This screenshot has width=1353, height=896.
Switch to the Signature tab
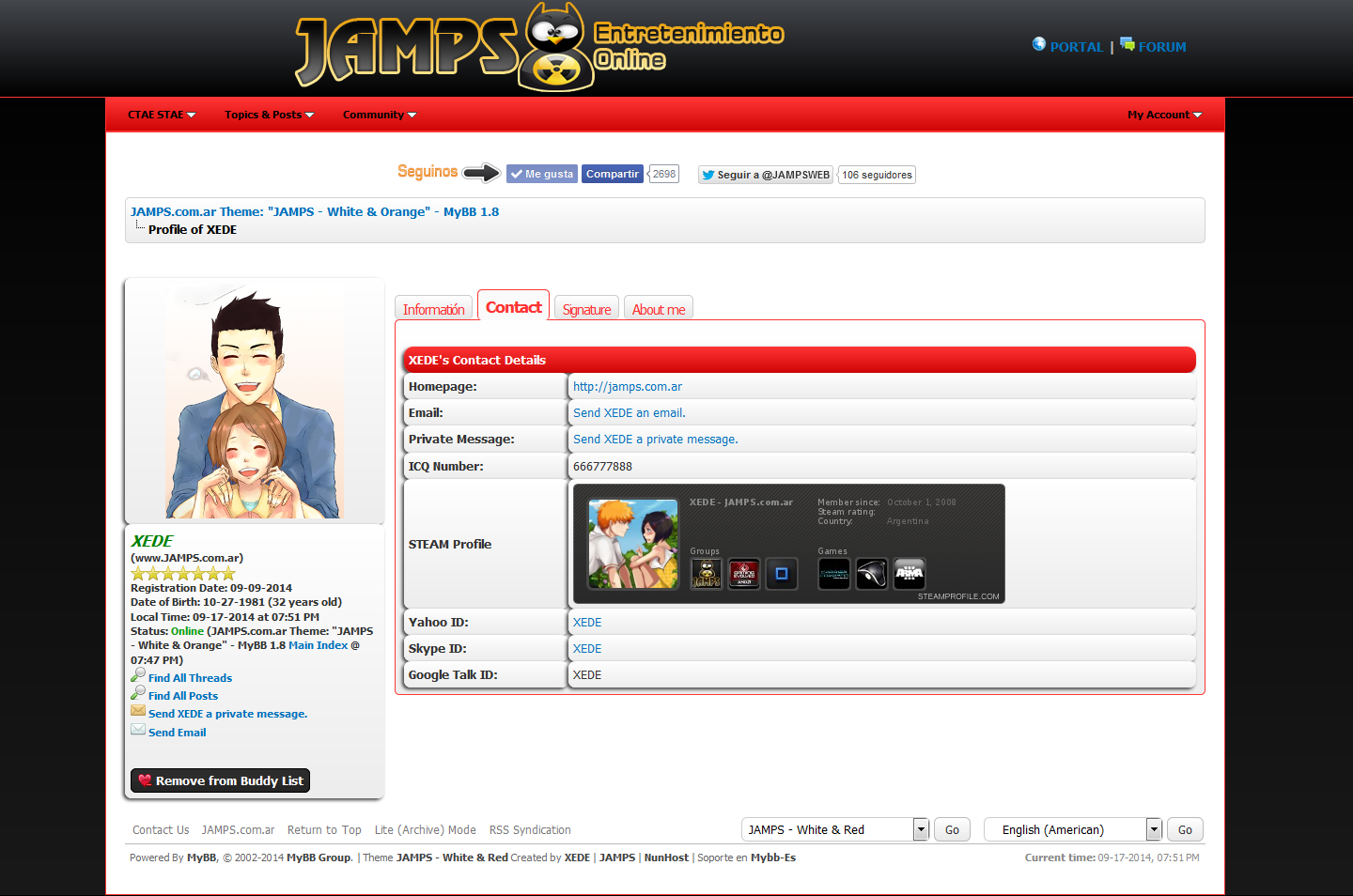click(586, 309)
